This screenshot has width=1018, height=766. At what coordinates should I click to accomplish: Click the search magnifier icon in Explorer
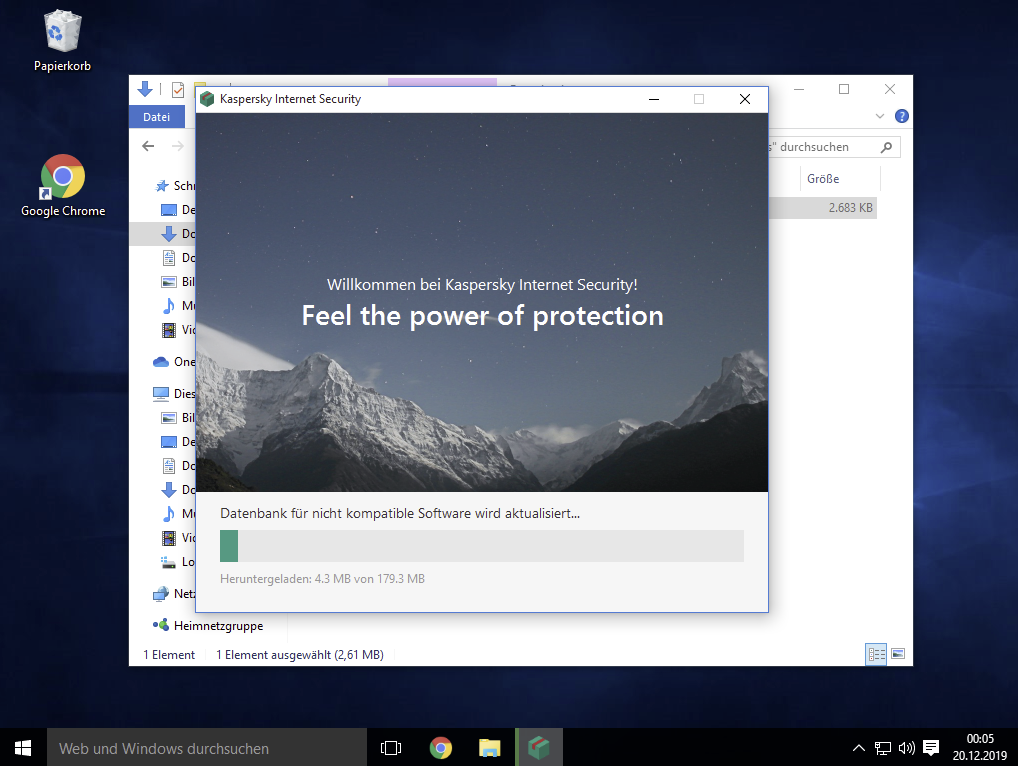tap(886, 147)
